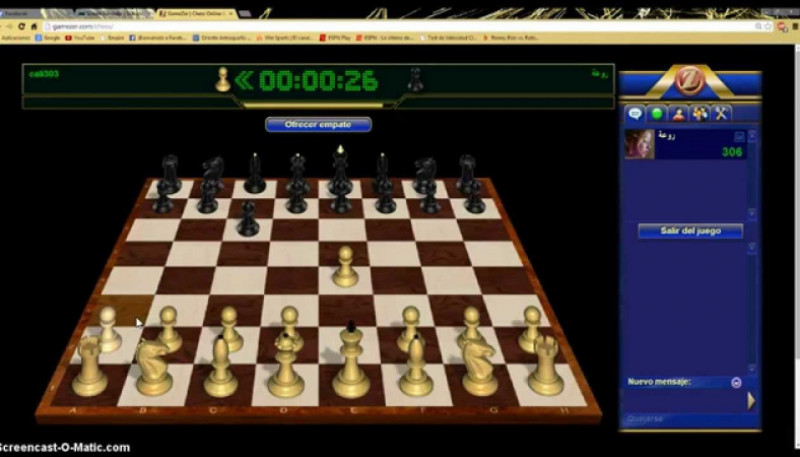Select the white pawn on h2
This screenshot has height=457, width=800.
coord(531,329)
